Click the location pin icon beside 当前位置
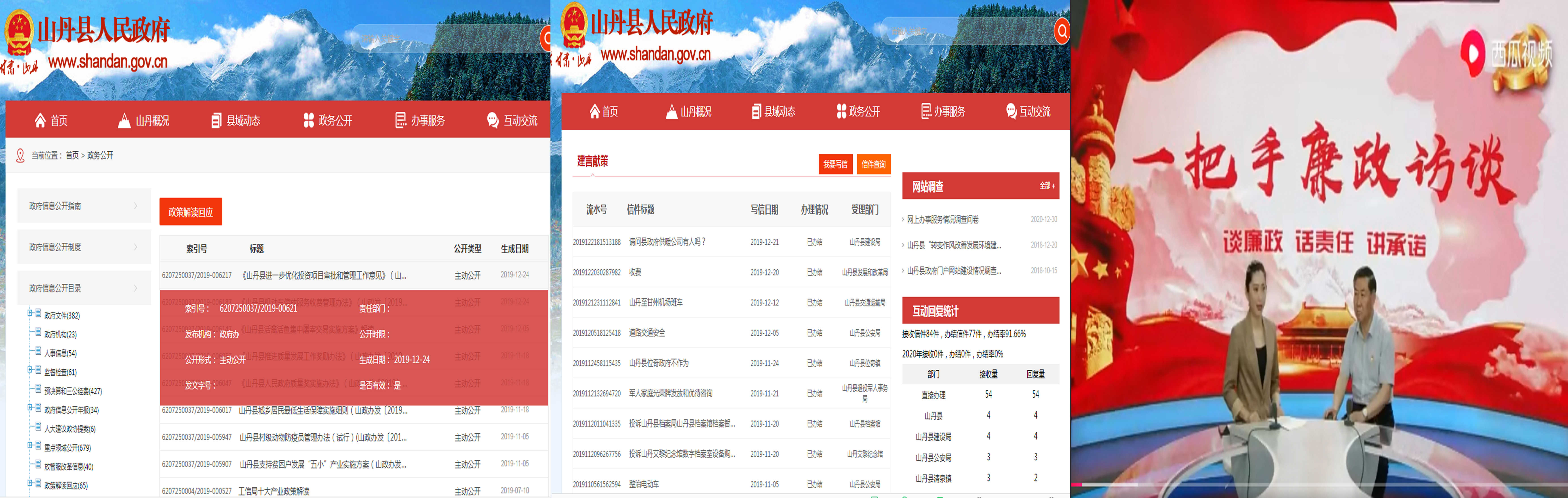Image resolution: width=1568 pixels, height=498 pixels. tap(20, 156)
